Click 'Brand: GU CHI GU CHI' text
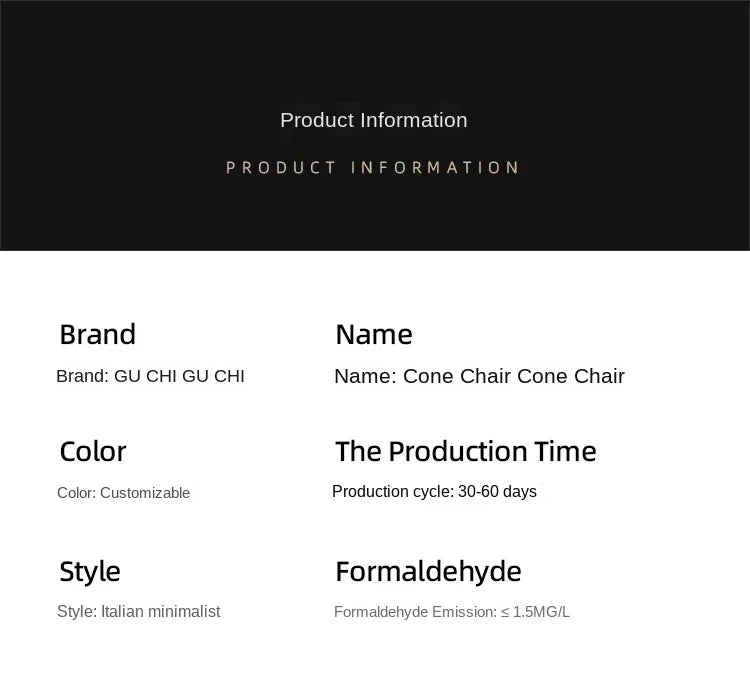750x692 pixels. coord(150,376)
